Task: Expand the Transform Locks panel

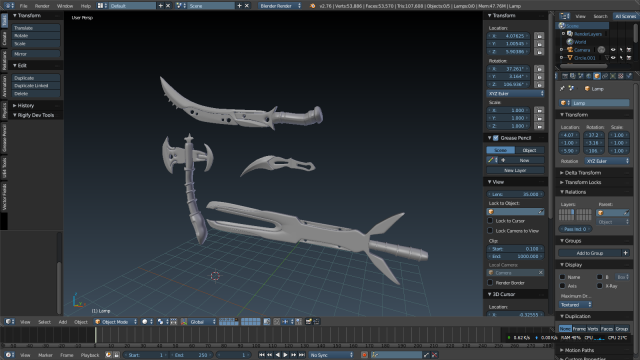Action: click(x=582, y=182)
